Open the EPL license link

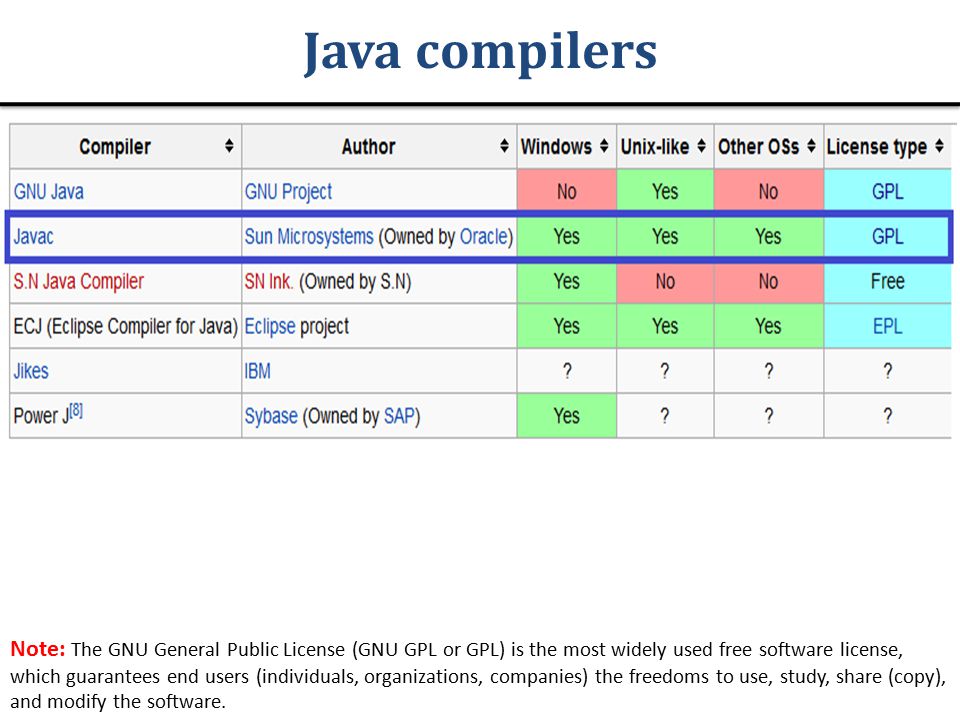(888, 326)
